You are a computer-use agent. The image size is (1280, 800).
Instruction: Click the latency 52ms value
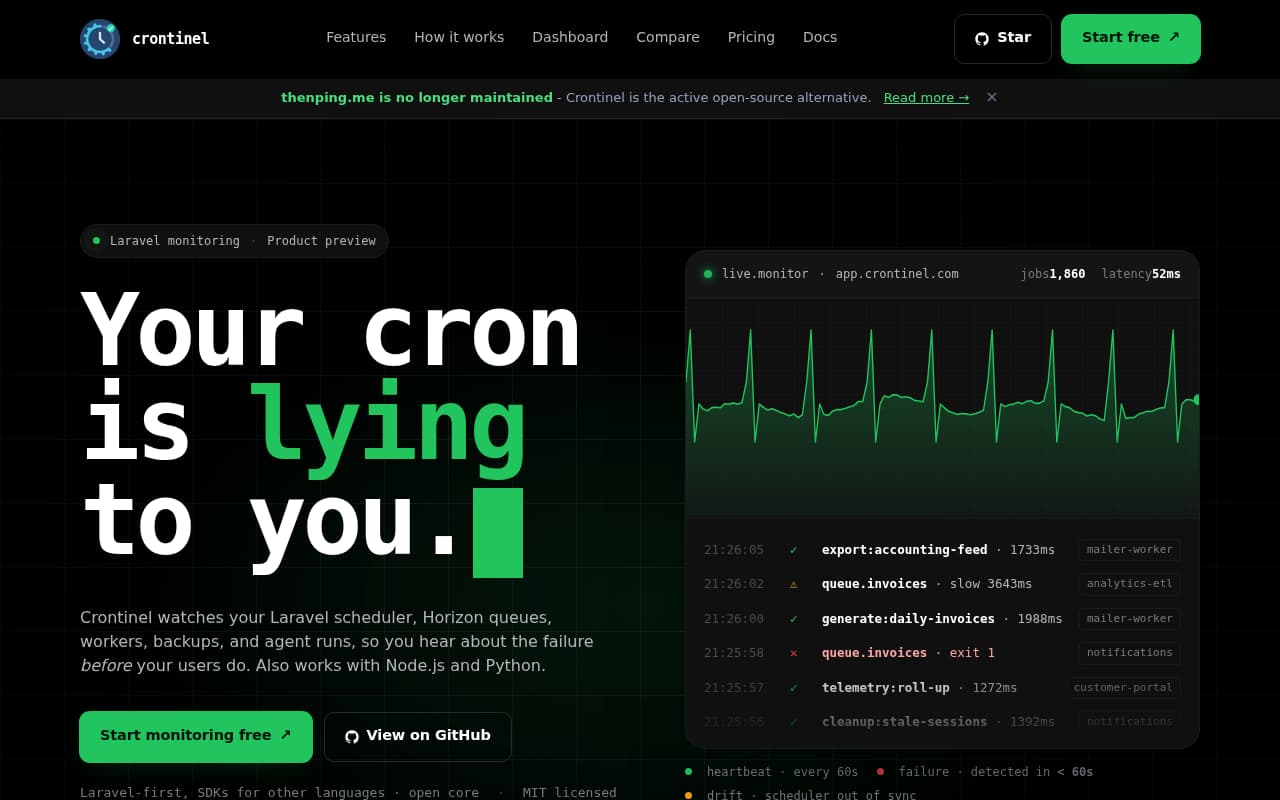click(1141, 274)
